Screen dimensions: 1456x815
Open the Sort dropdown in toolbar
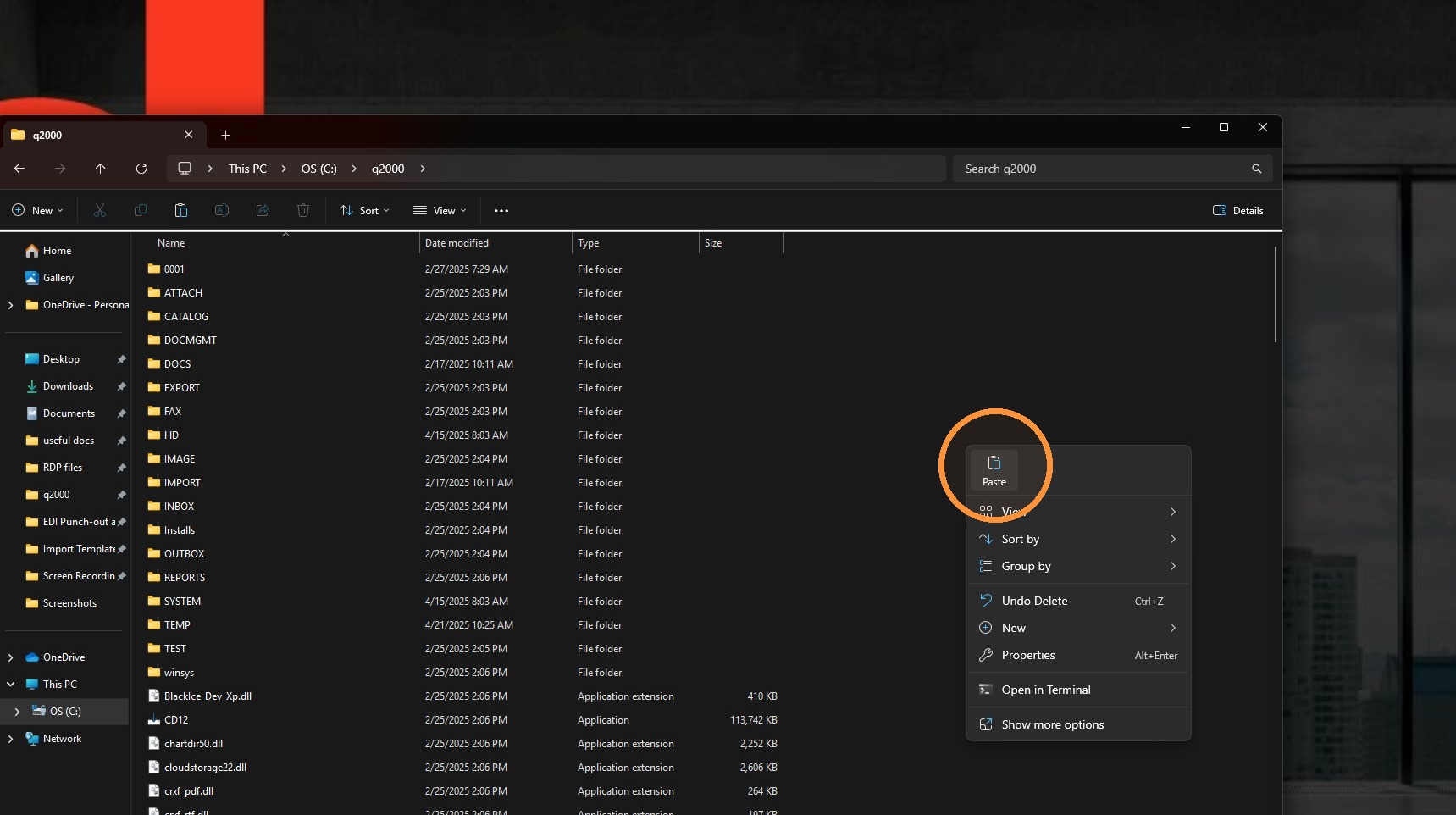coord(364,210)
